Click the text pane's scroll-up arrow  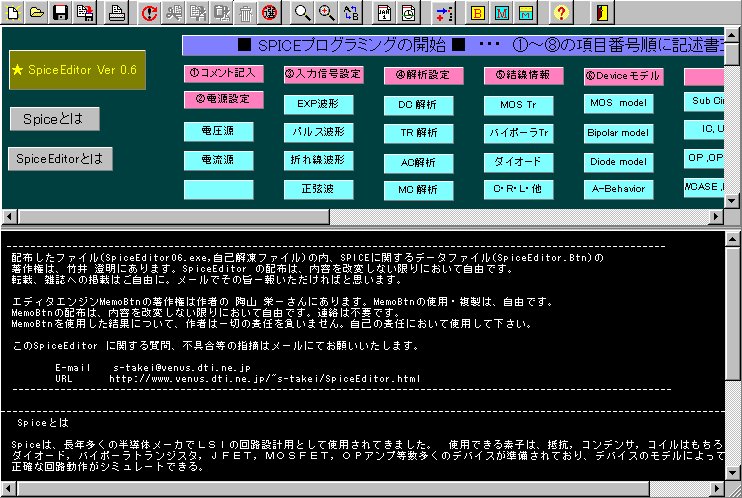[x=732, y=239]
